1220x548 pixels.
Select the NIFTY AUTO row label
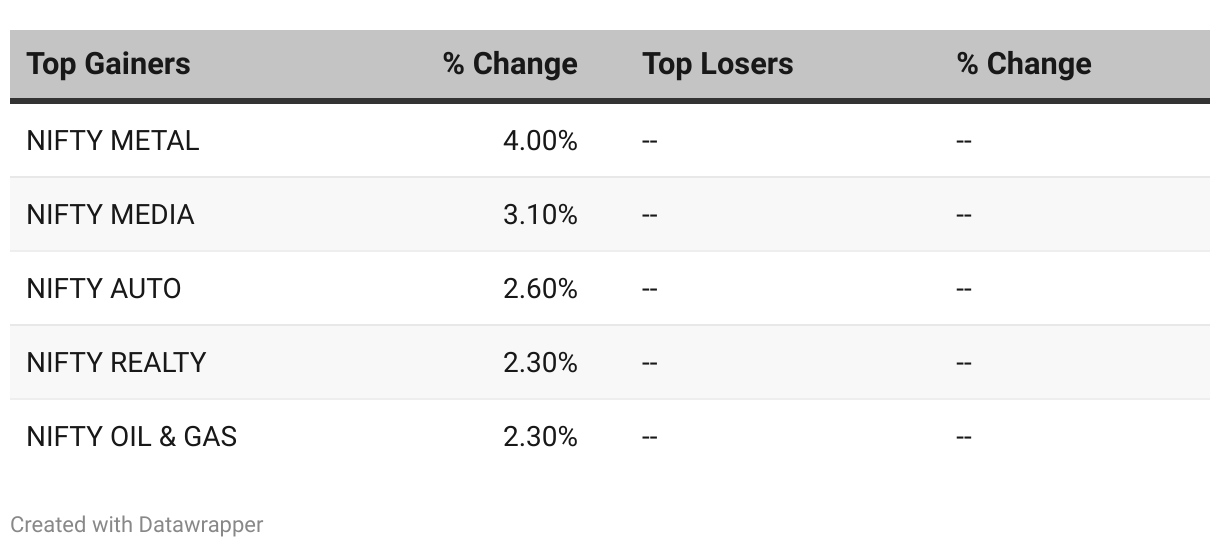[104, 289]
